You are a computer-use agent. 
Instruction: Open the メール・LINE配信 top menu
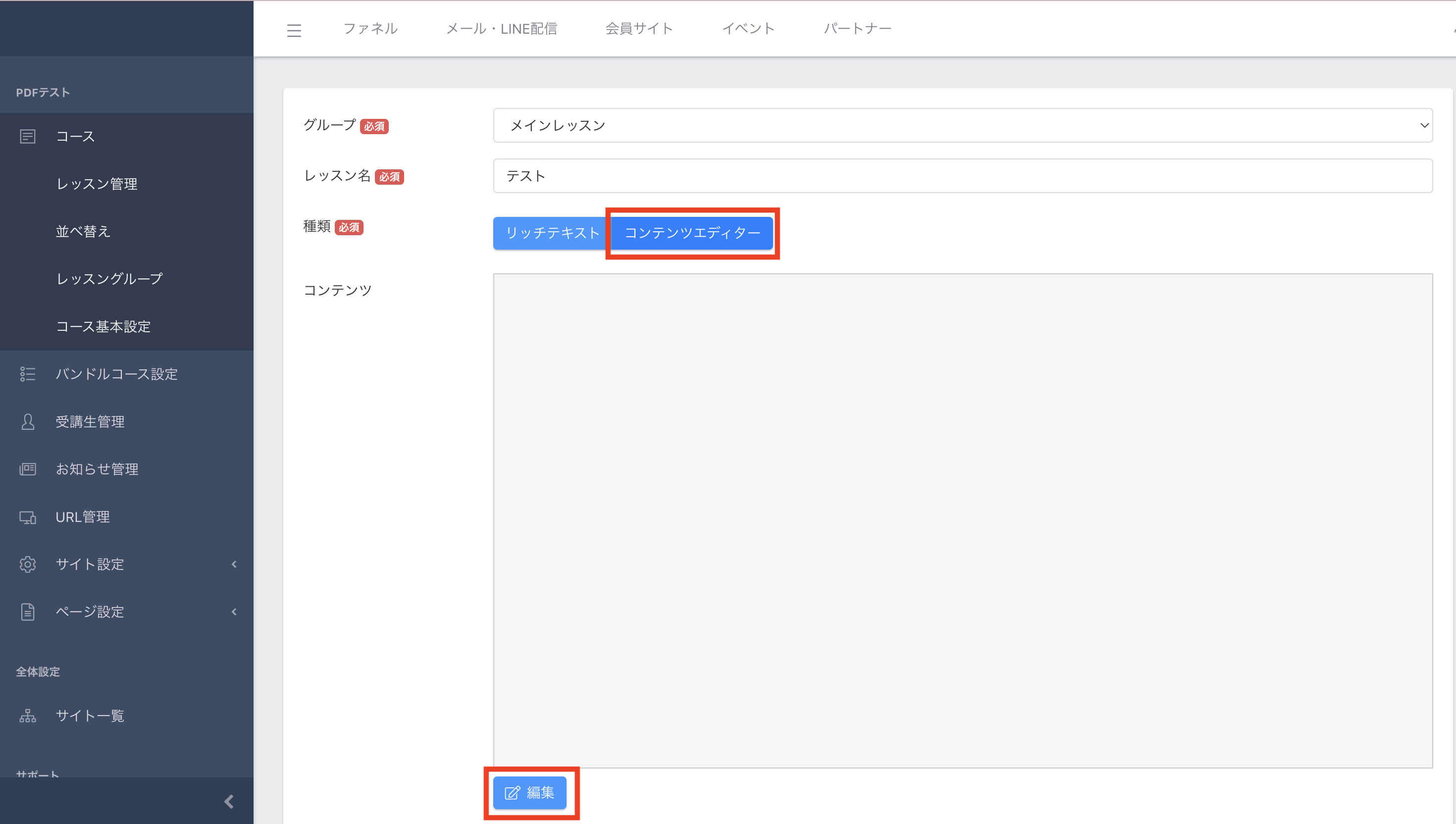[x=501, y=28]
